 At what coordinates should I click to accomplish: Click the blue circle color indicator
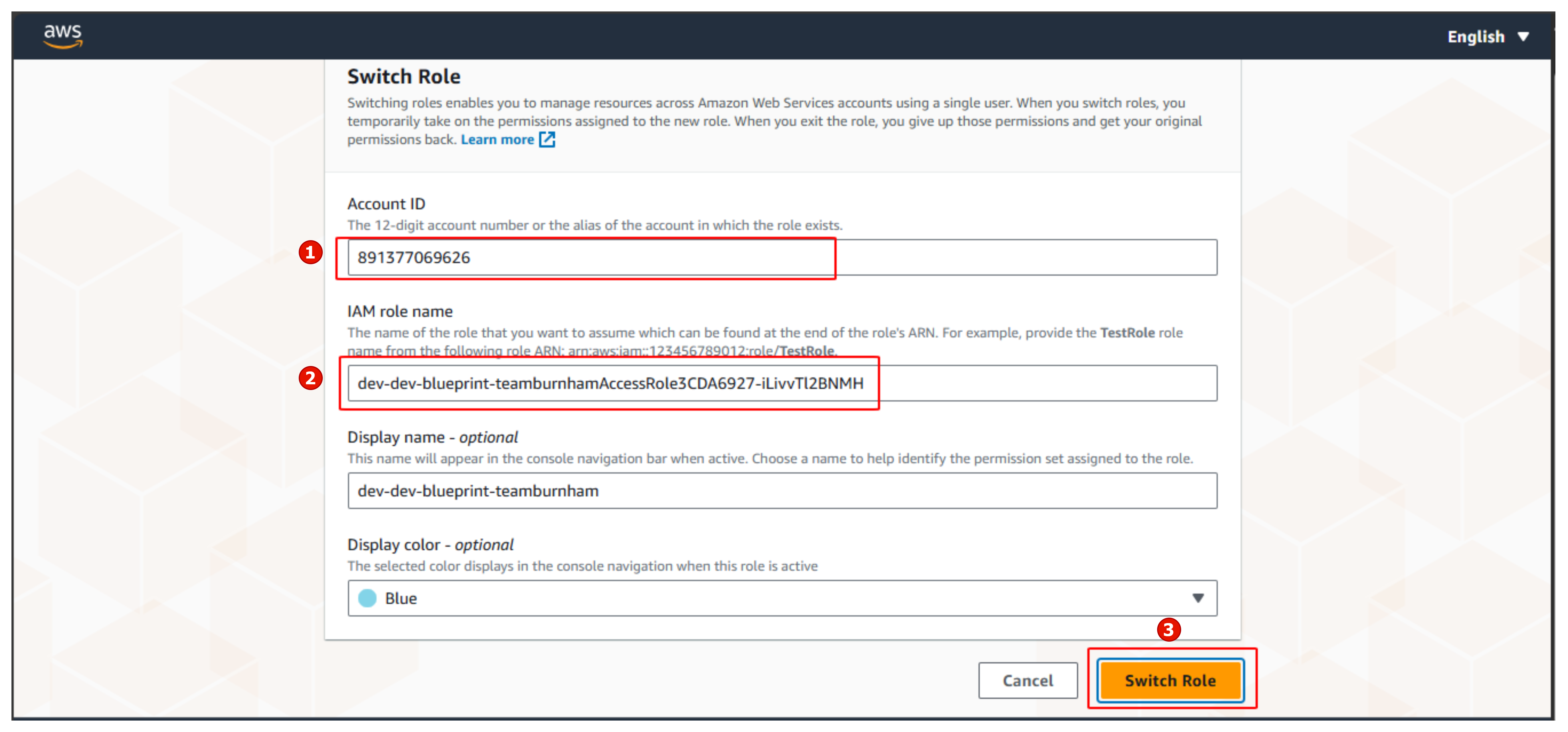(x=367, y=598)
